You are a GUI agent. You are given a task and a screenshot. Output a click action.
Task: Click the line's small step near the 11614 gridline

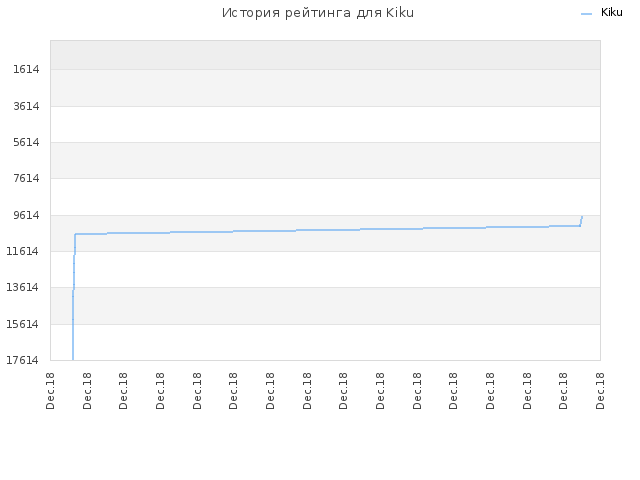(x=74, y=255)
